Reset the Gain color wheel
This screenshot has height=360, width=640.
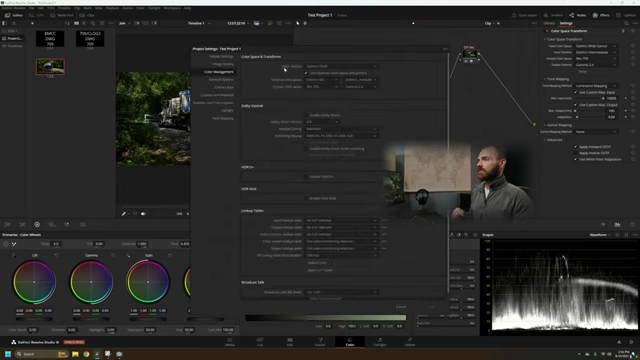[x=170, y=255]
